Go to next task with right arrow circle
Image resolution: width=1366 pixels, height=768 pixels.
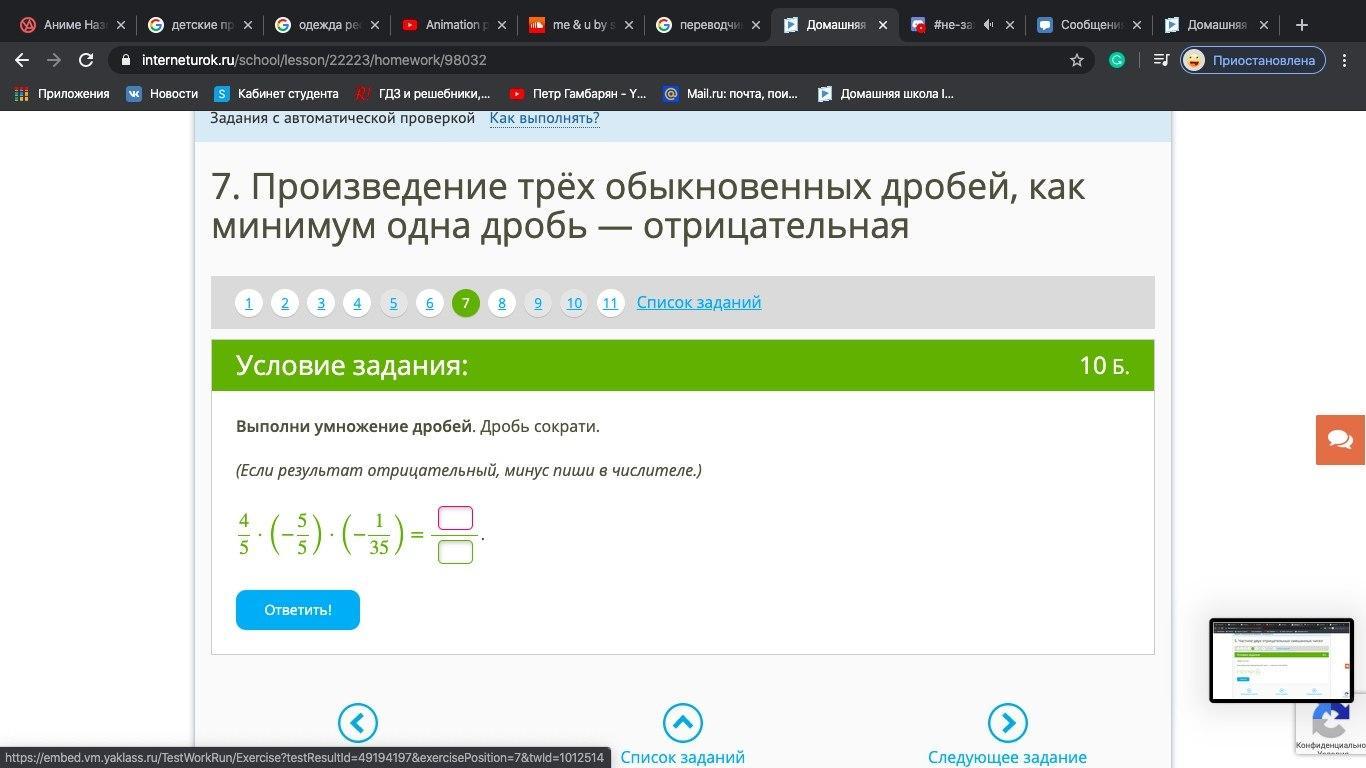tap(1007, 723)
